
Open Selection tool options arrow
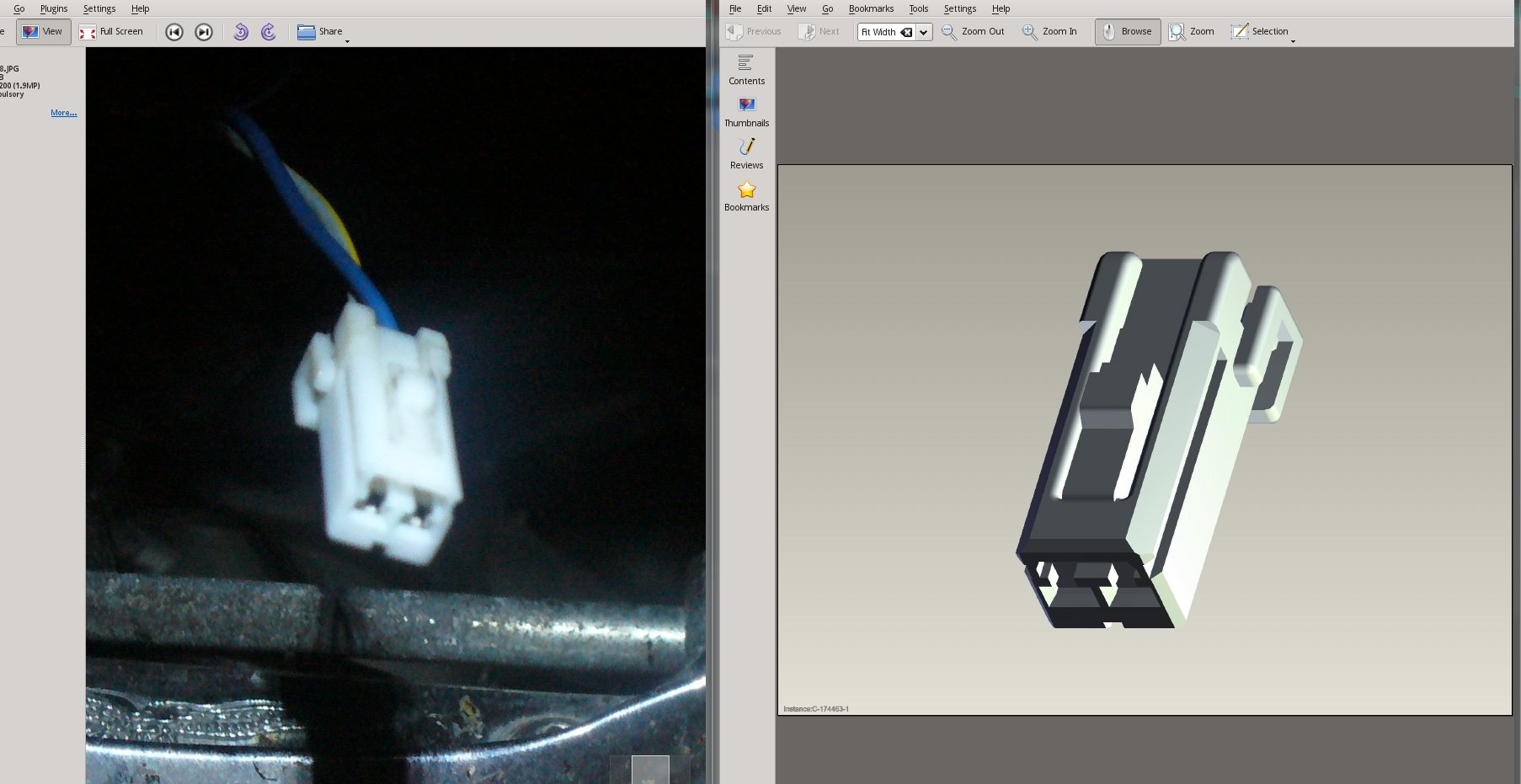(1293, 41)
